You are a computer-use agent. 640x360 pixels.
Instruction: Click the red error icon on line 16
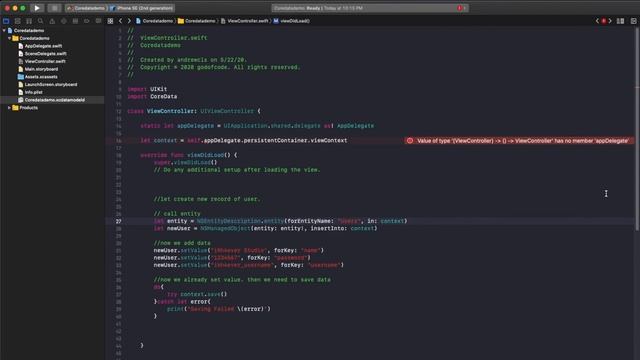coord(410,141)
